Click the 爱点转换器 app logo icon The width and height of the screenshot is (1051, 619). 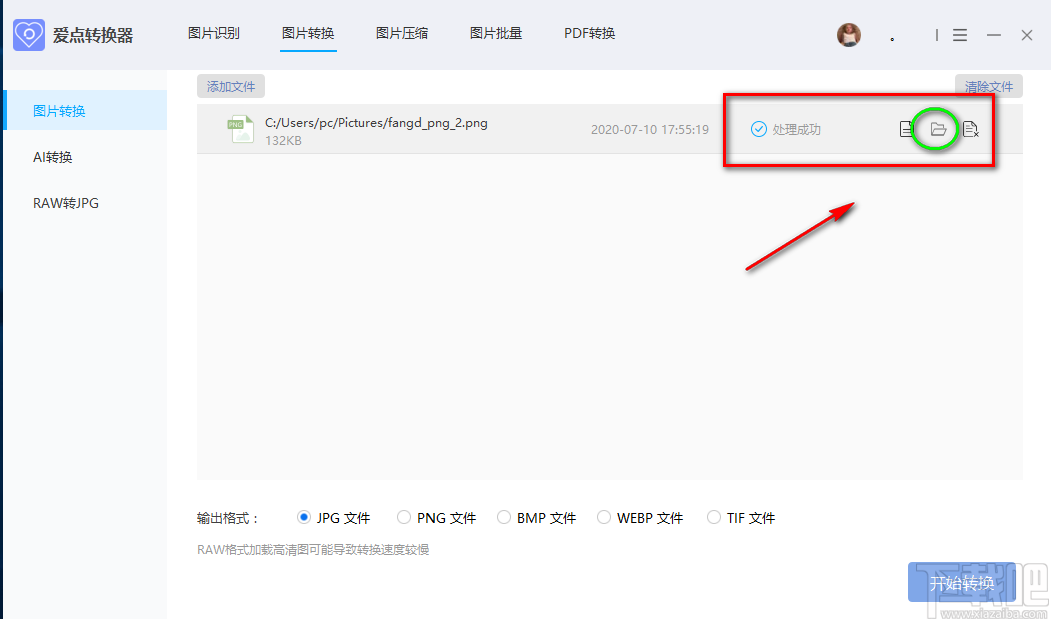29,33
